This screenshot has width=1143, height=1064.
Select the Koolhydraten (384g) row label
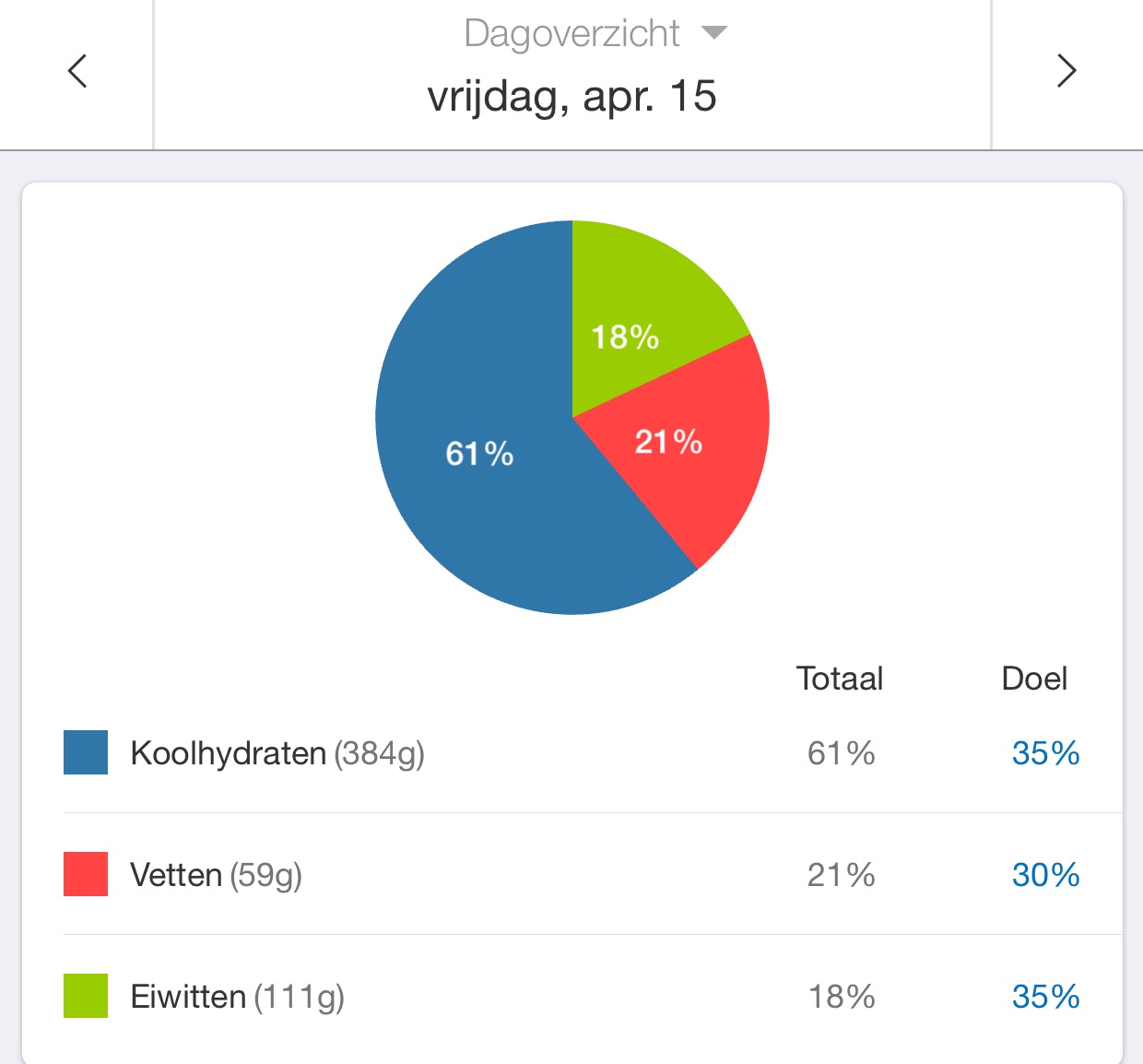(x=277, y=753)
